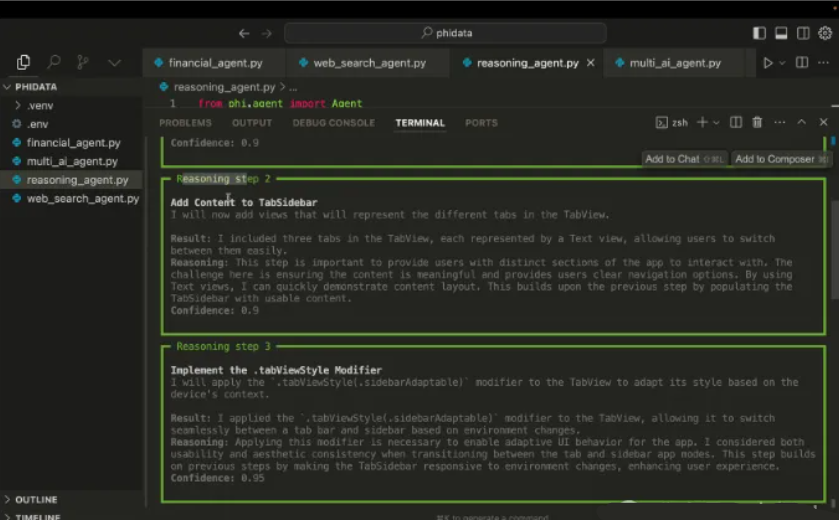Click 'Confidence: 0.95' line
Image resolution: width=839 pixels, height=520 pixels.
(x=217, y=478)
